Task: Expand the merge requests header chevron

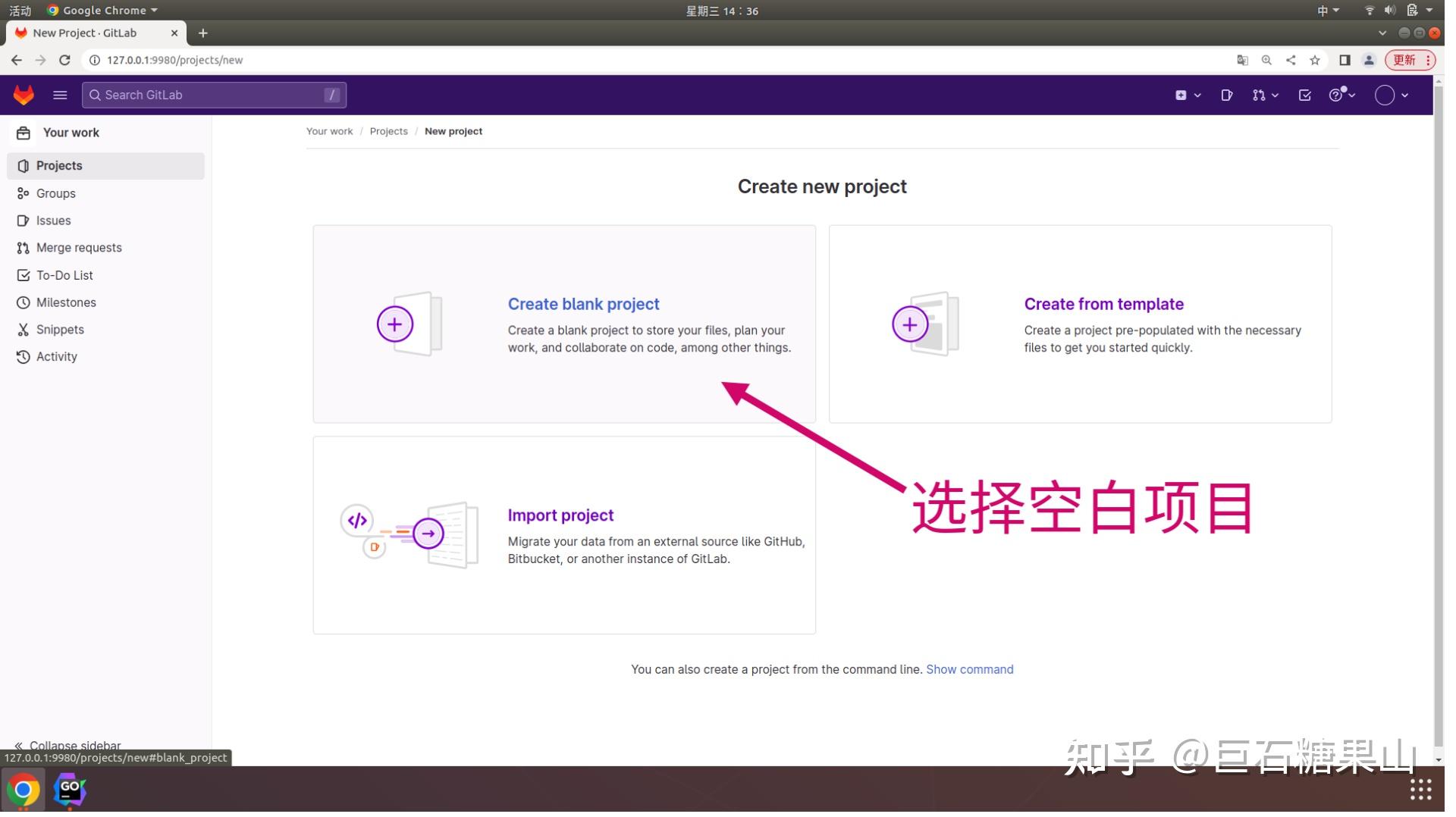Action: coord(1275,95)
